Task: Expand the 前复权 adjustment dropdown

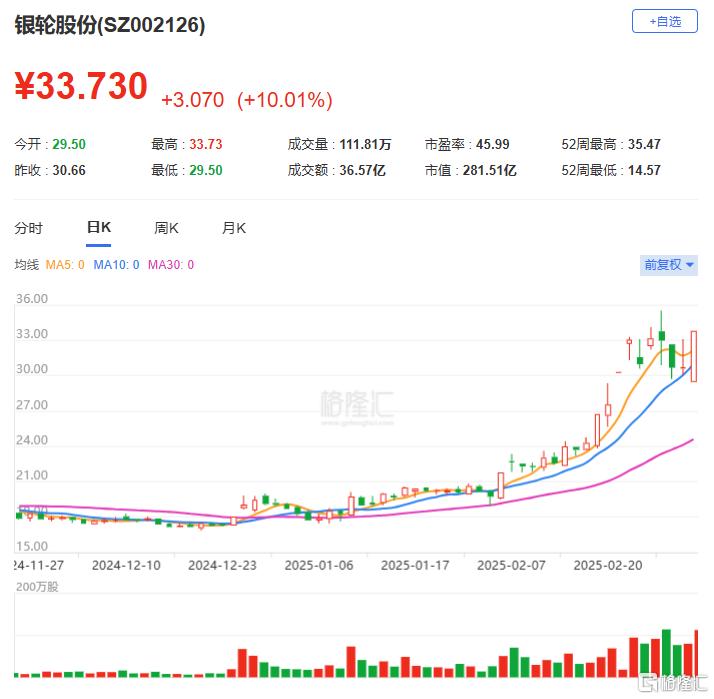Action: pyautogui.click(x=668, y=265)
